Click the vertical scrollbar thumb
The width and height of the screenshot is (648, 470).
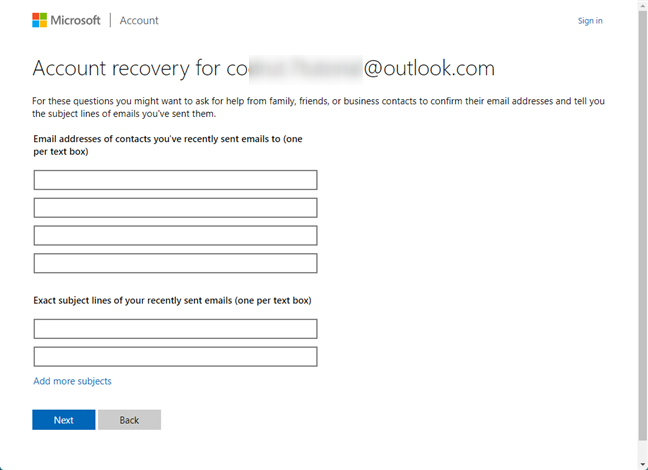pyautogui.click(x=643, y=225)
